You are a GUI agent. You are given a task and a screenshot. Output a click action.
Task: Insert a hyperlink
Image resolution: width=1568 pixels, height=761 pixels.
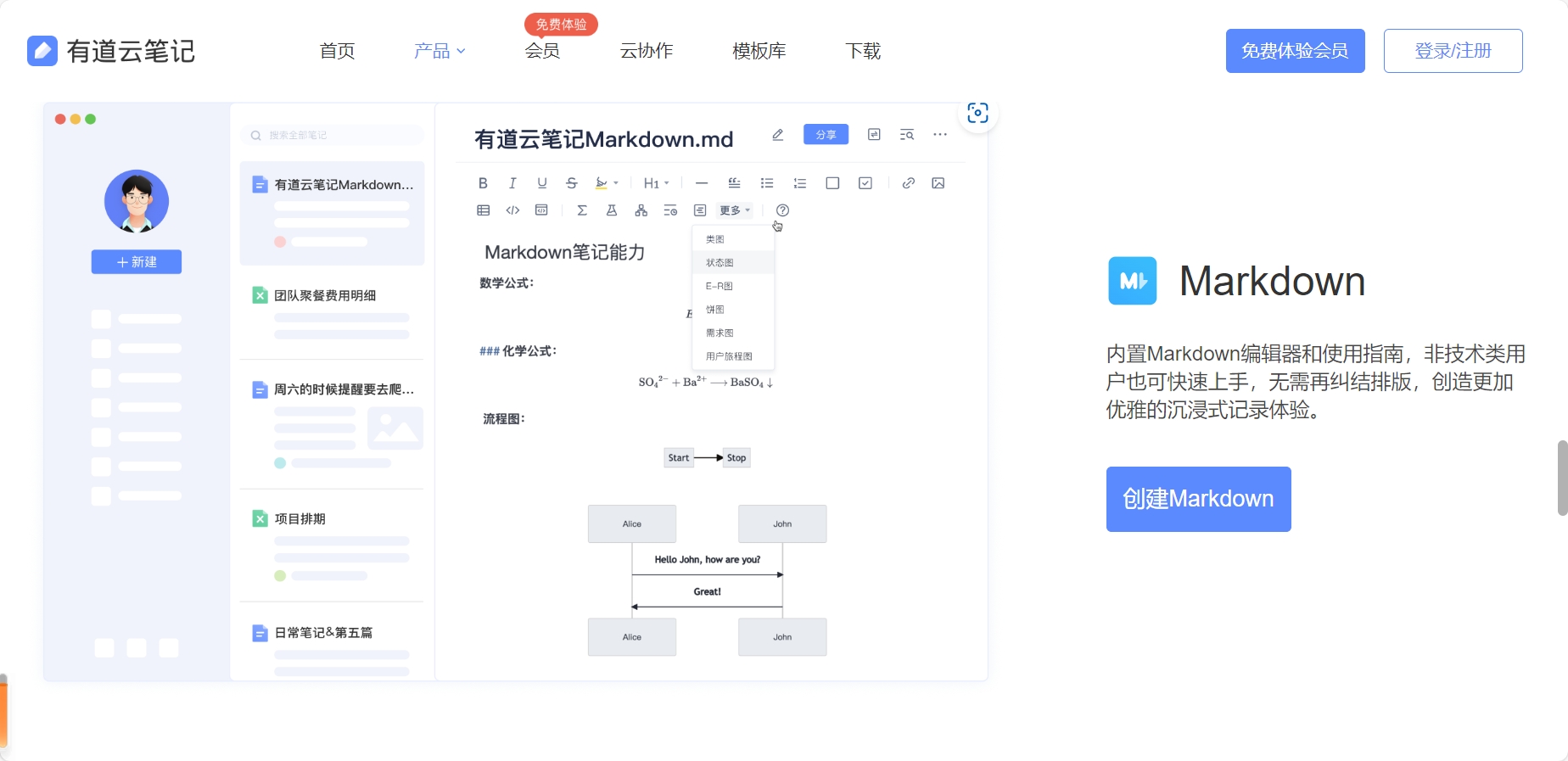click(x=909, y=183)
